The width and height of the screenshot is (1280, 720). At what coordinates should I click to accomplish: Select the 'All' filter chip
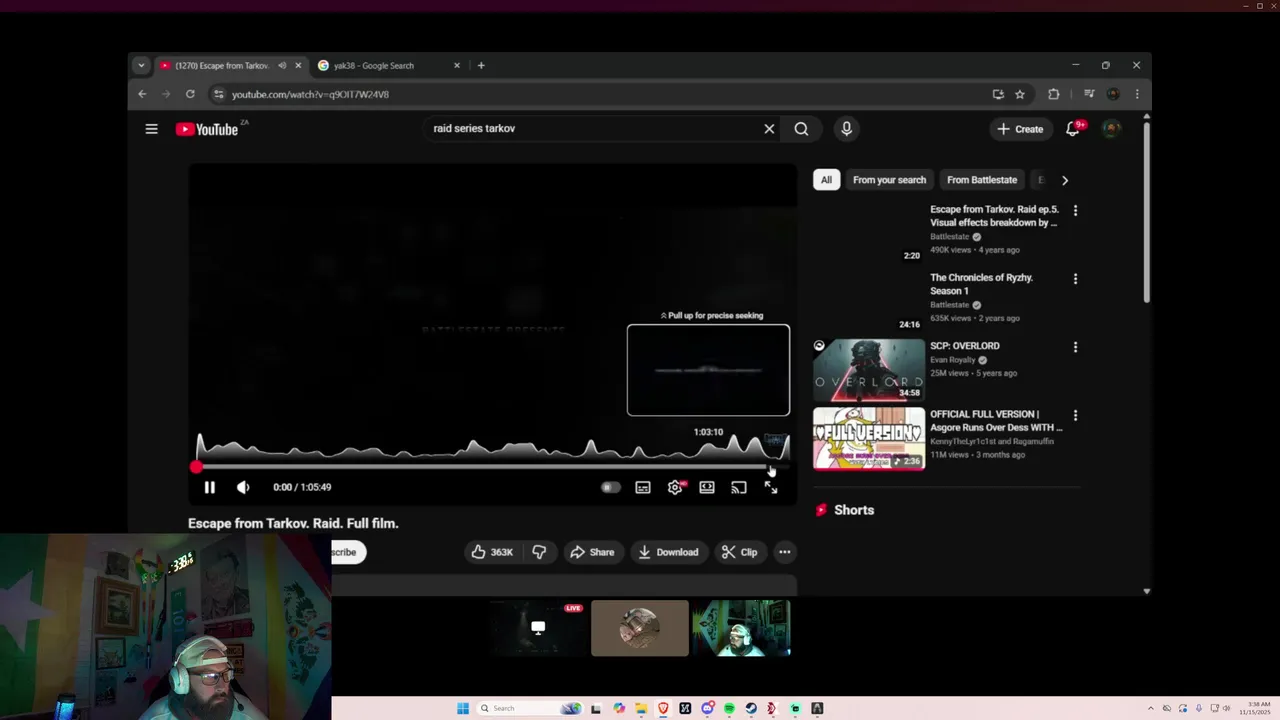pos(826,180)
